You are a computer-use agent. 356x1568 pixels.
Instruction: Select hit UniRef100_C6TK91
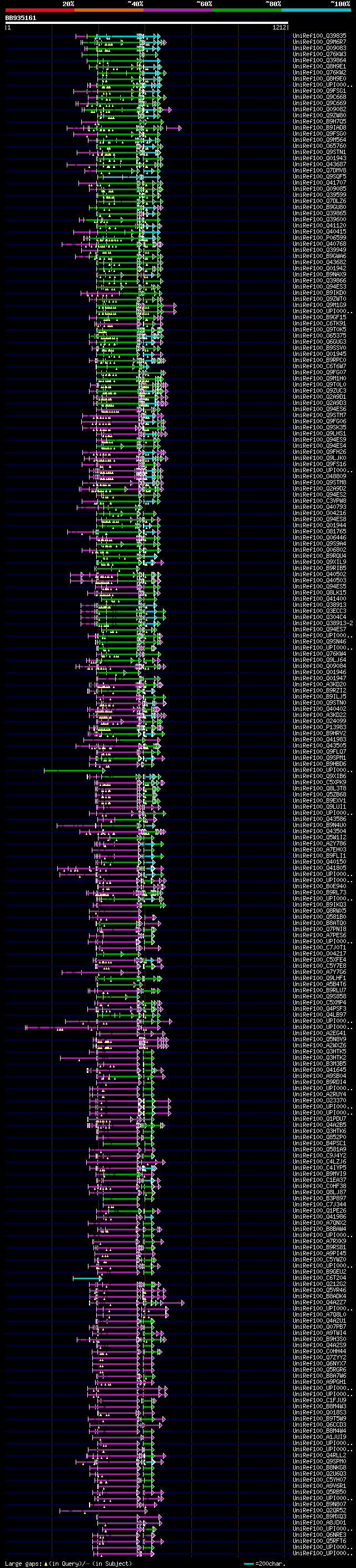319,323
